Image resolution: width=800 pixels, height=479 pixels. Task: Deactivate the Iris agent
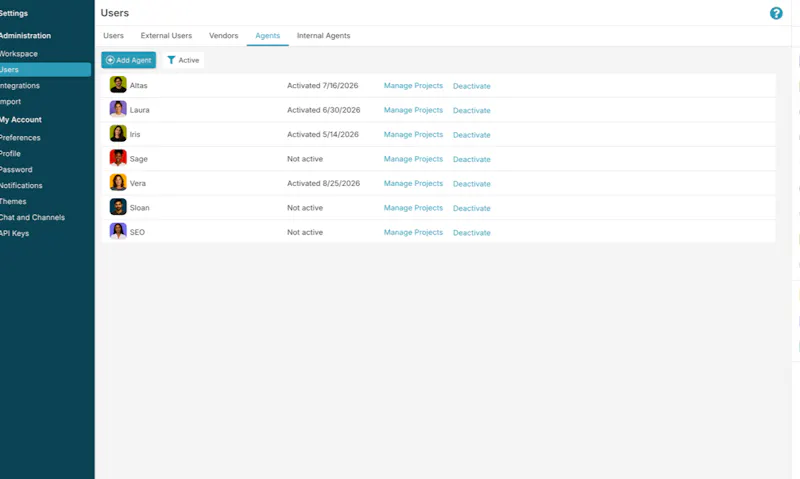tap(471, 135)
